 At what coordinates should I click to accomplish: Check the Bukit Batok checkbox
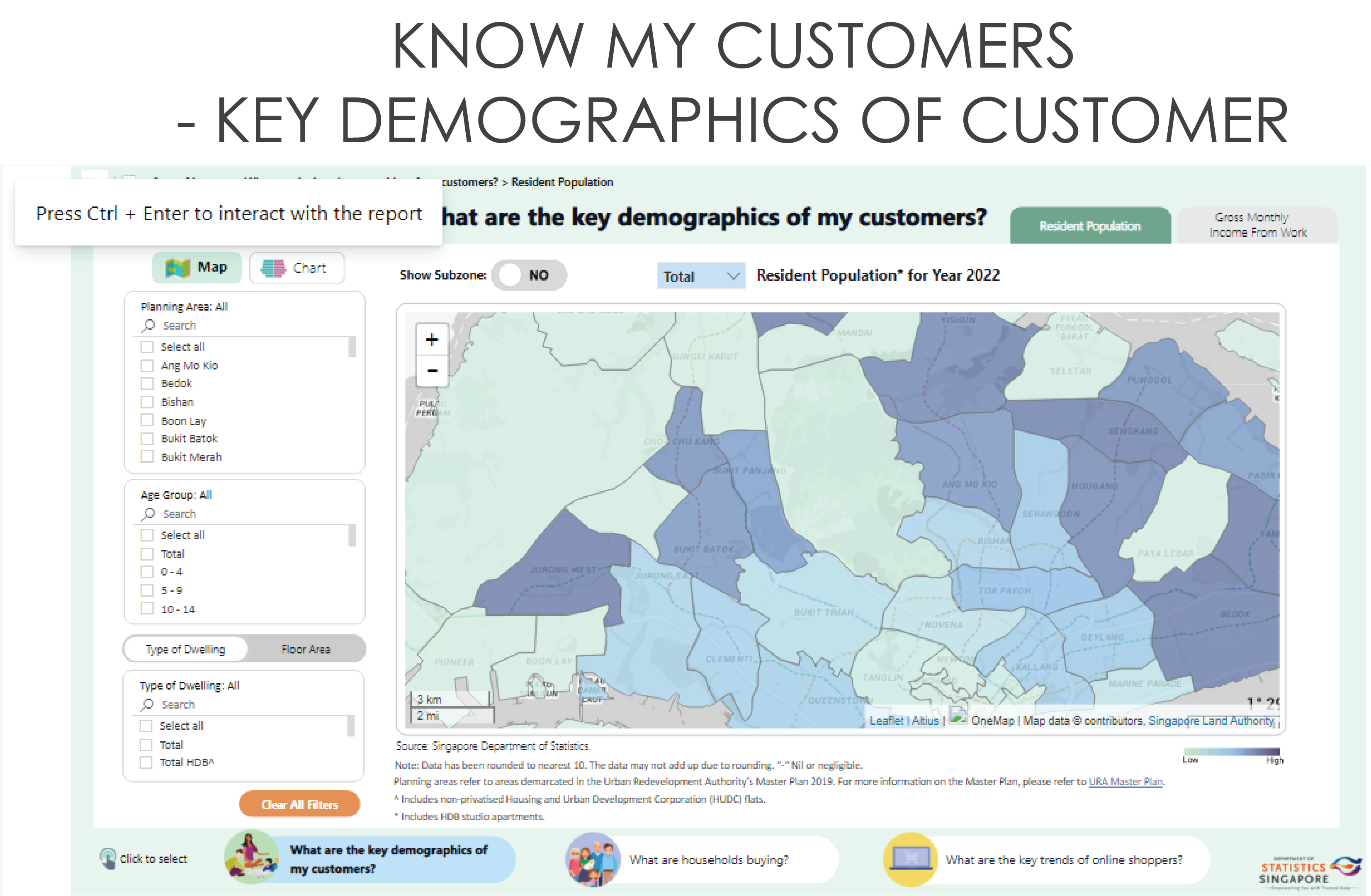148,439
